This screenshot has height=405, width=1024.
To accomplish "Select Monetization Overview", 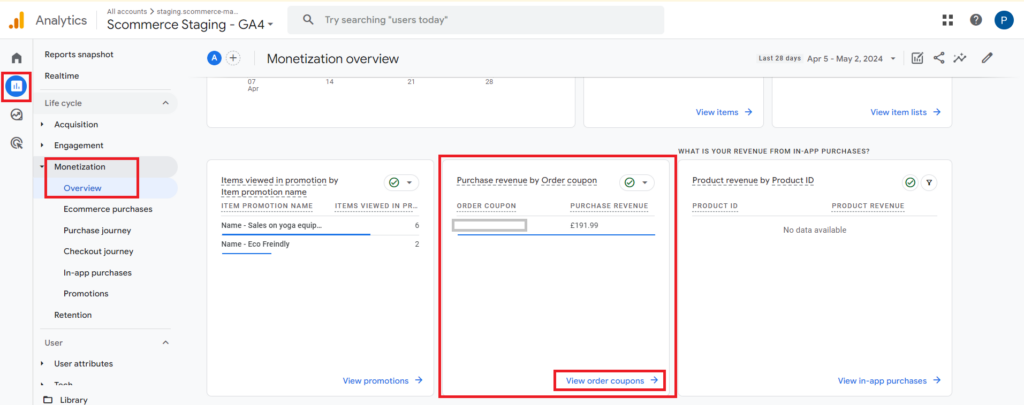I will [82, 188].
